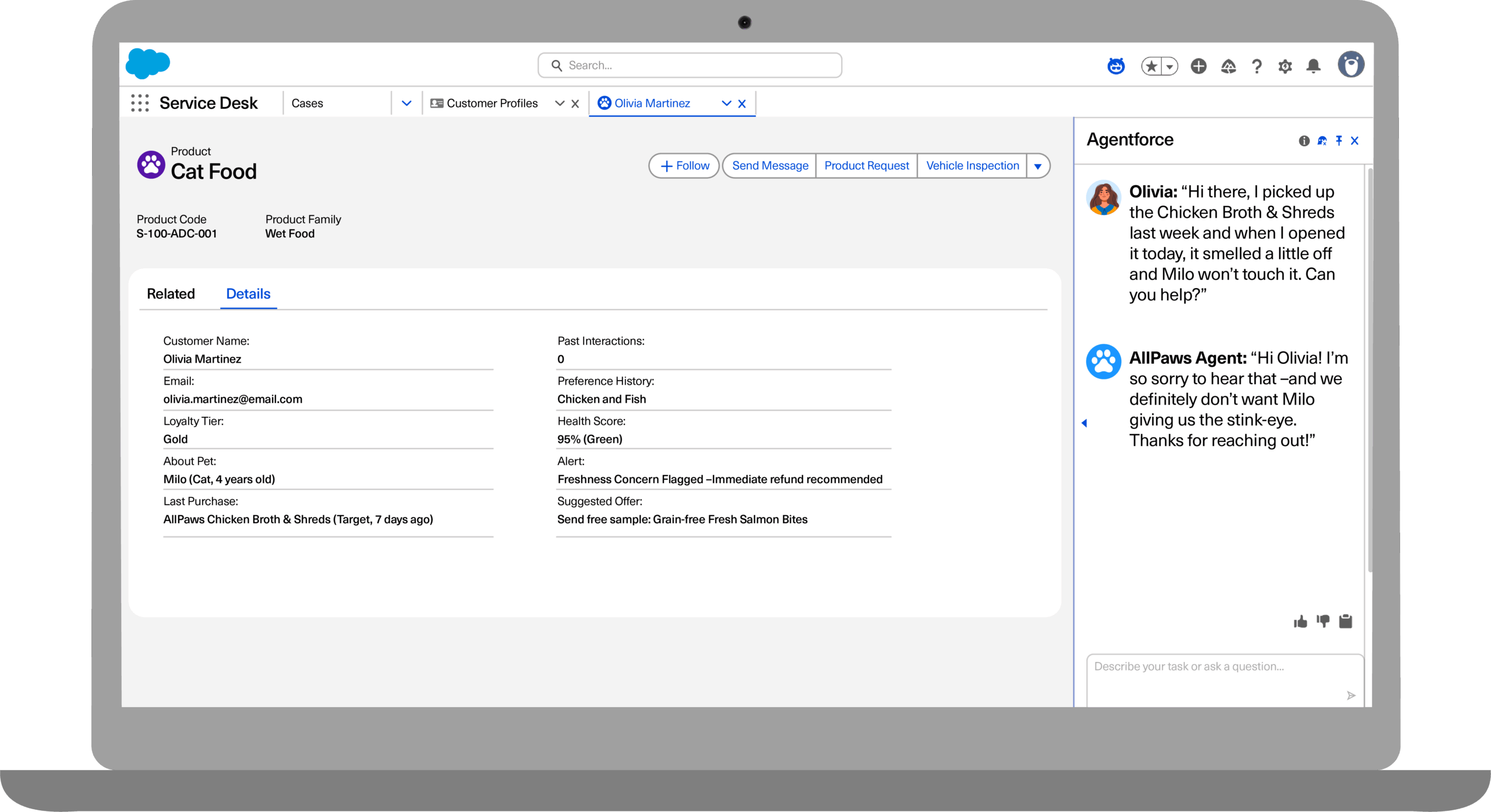Open the Setup gear icon
Viewport: 1491px width, 812px height.
tap(1285, 66)
